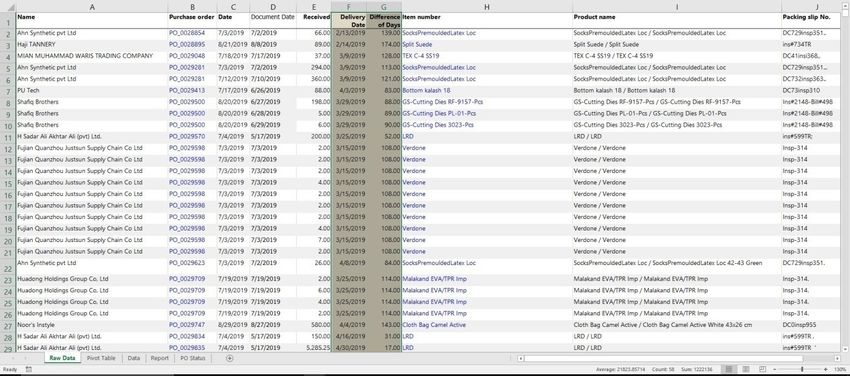850x376 pixels.
Task: Open the Data sheet tab
Action: coord(133,358)
